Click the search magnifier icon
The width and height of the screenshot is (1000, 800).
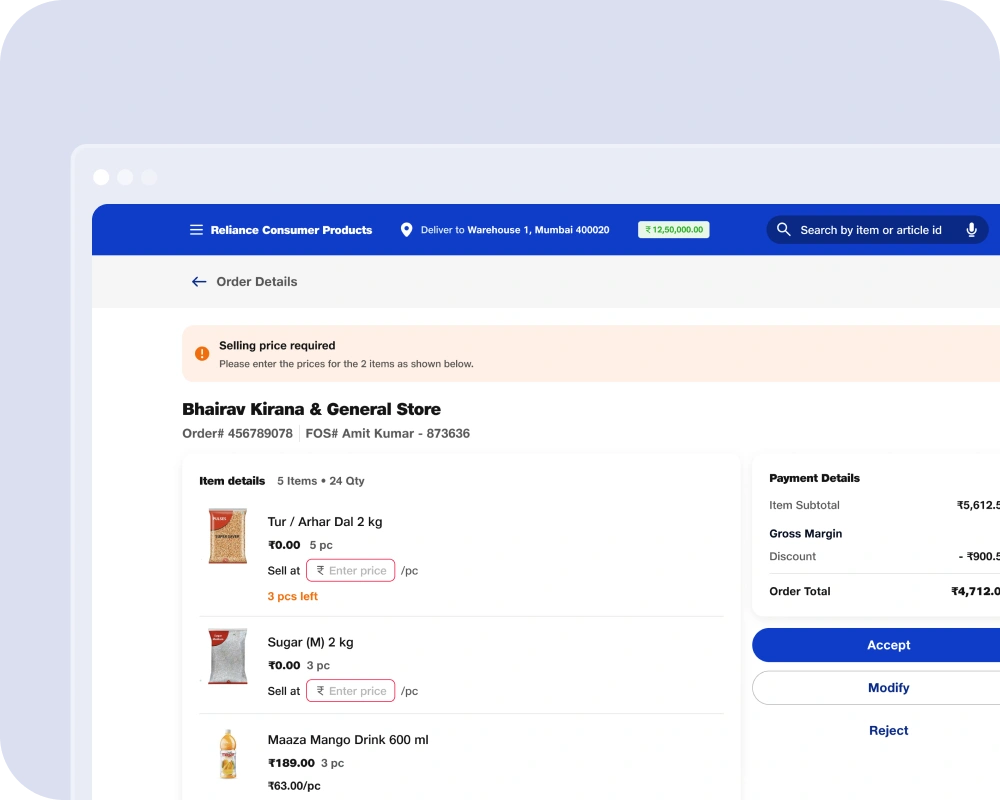(784, 230)
